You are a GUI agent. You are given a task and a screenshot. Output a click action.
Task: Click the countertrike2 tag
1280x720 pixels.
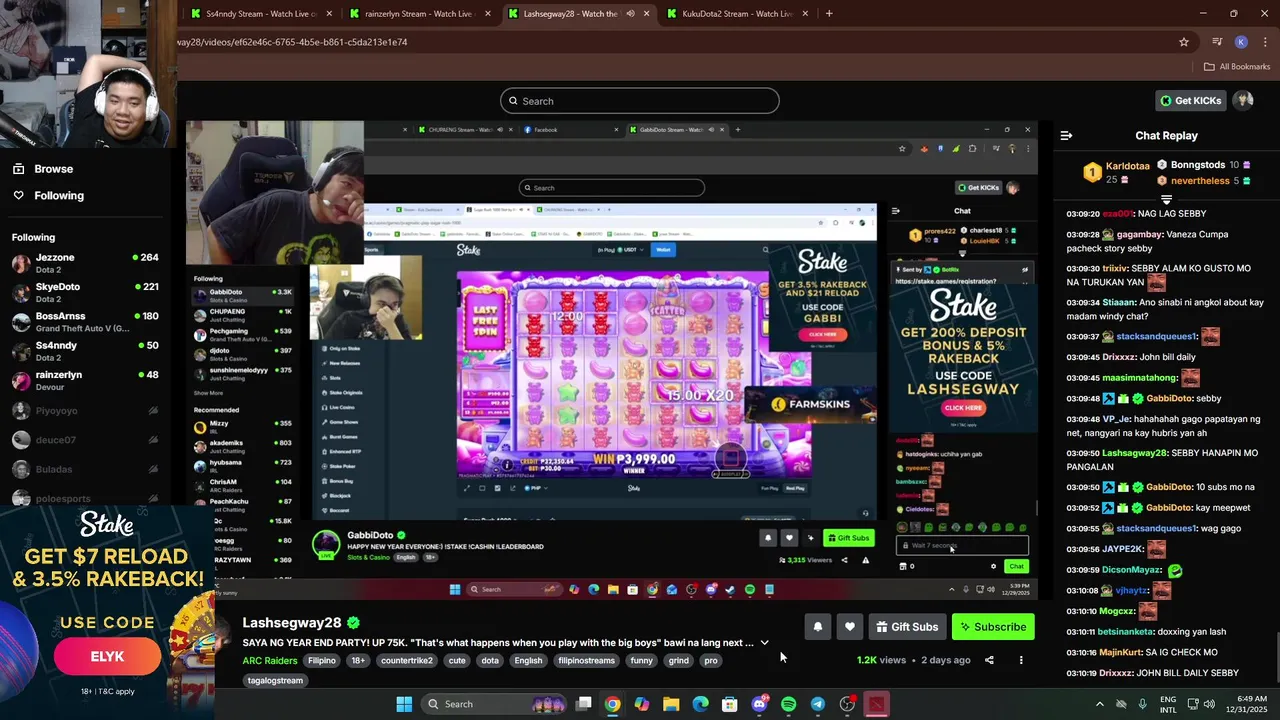pyautogui.click(x=407, y=661)
